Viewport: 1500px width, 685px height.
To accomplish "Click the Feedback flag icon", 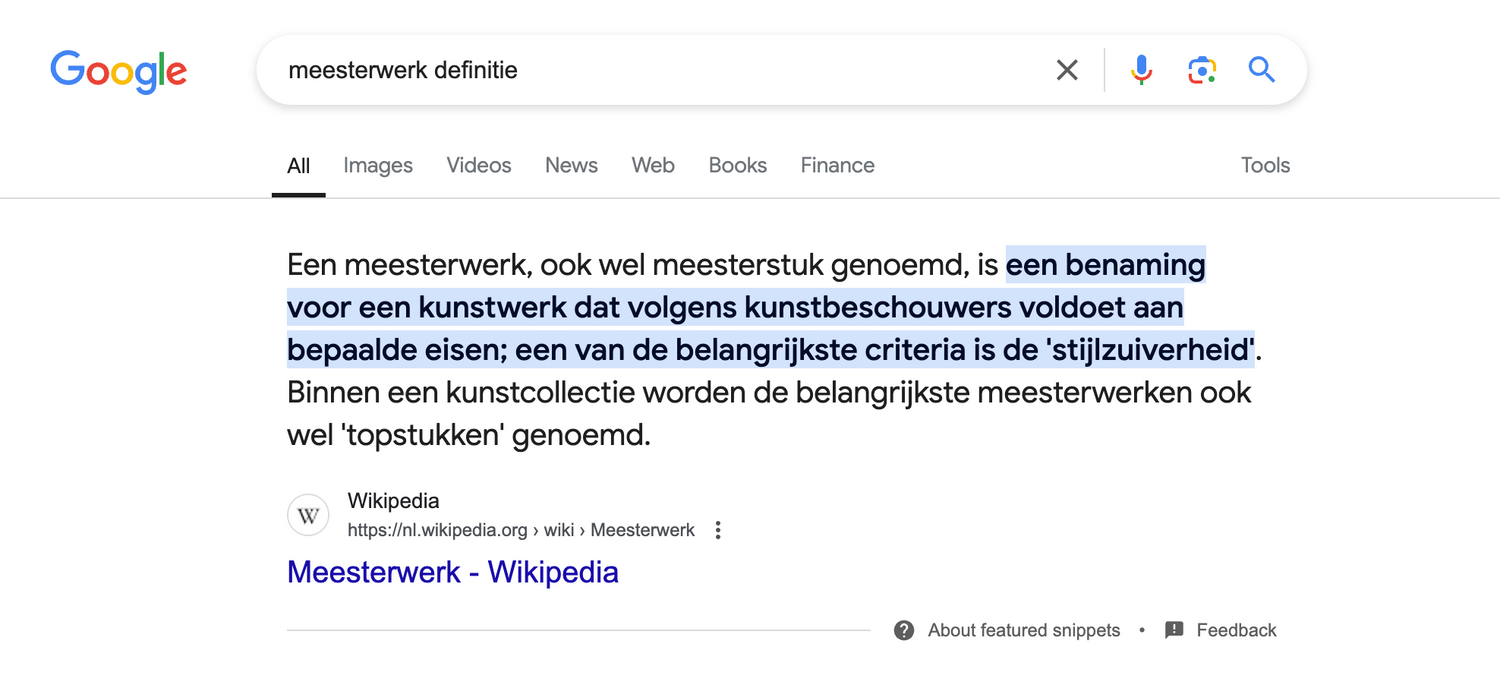I will [x=1174, y=630].
